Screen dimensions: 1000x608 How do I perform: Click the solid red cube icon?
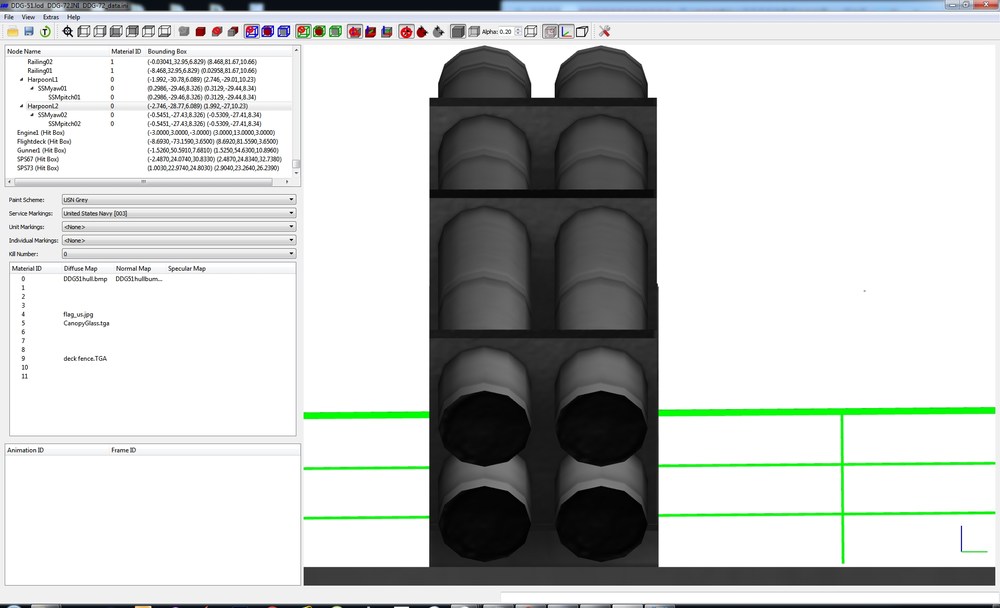click(200, 31)
